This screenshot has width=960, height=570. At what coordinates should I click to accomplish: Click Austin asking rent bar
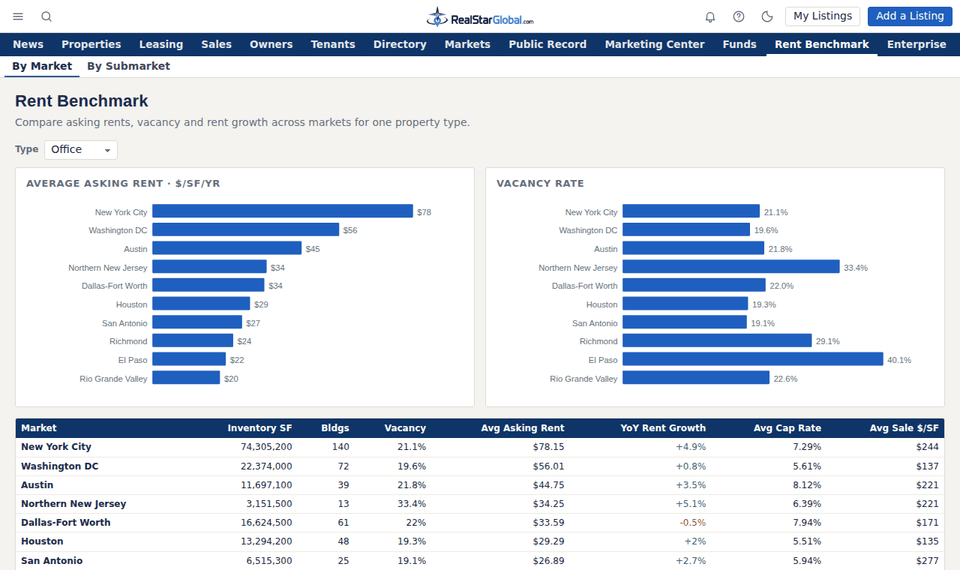[x=227, y=248]
